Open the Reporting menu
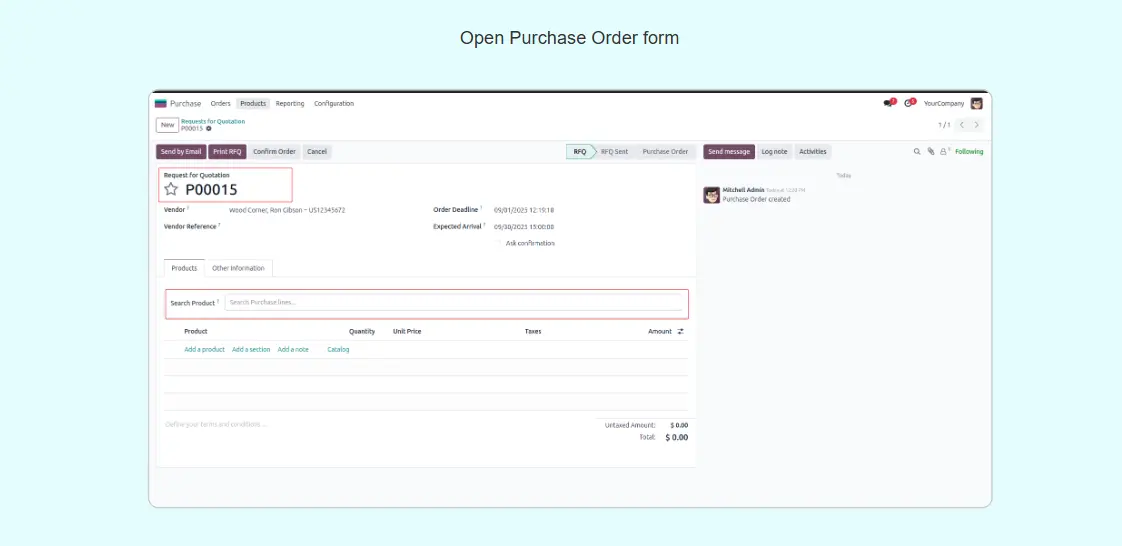This screenshot has width=1122, height=546. tap(290, 103)
